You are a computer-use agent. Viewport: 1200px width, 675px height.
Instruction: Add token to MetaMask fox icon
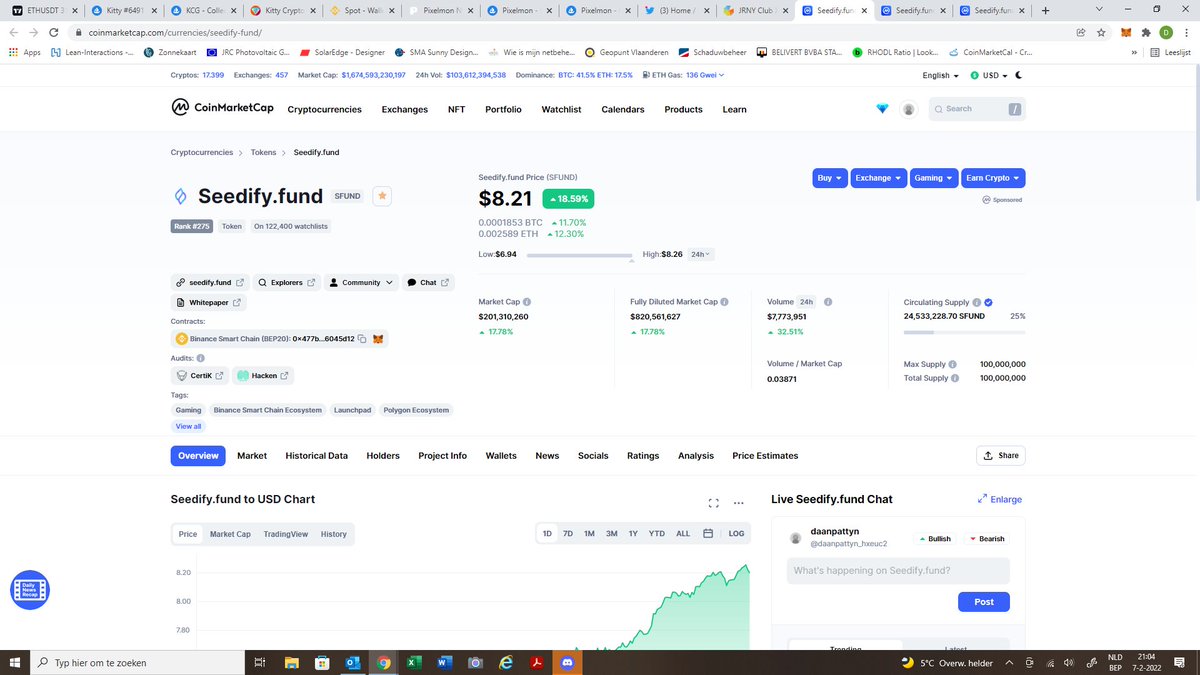click(378, 339)
